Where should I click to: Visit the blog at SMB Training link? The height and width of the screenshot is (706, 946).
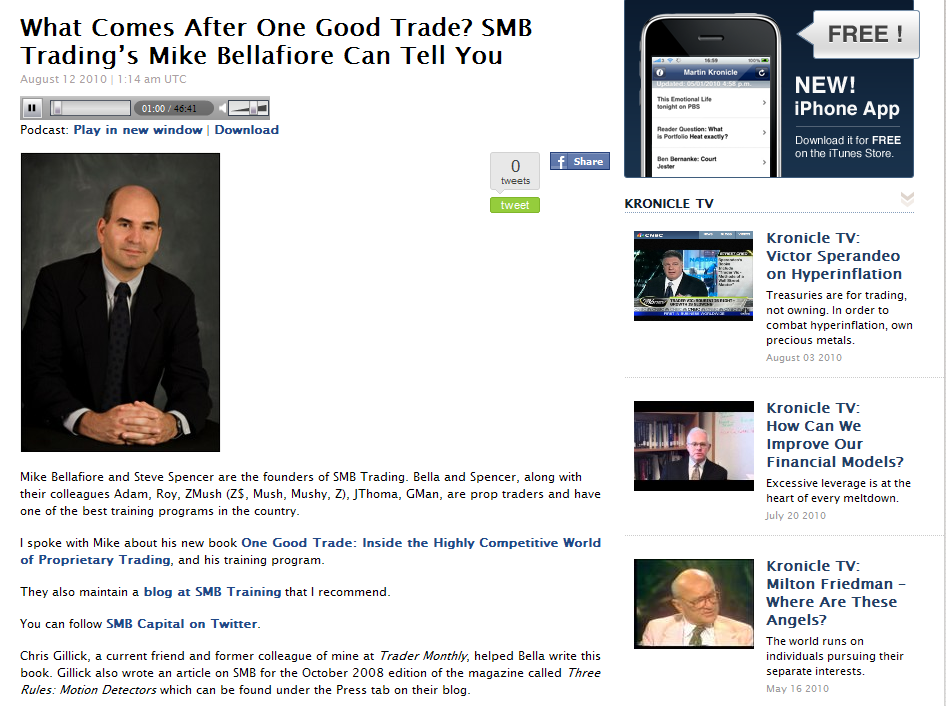tap(212, 592)
